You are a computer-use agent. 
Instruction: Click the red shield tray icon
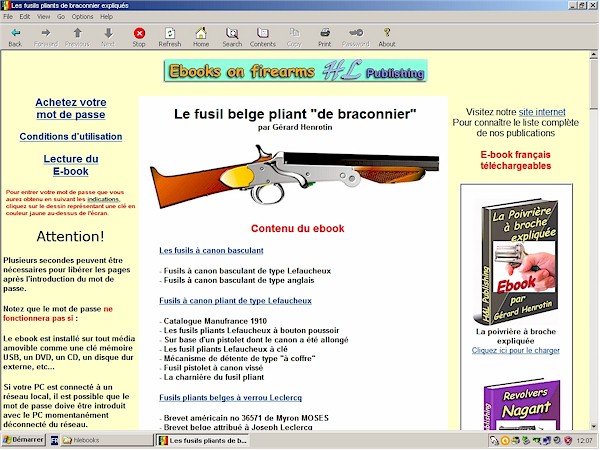click(568, 441)
